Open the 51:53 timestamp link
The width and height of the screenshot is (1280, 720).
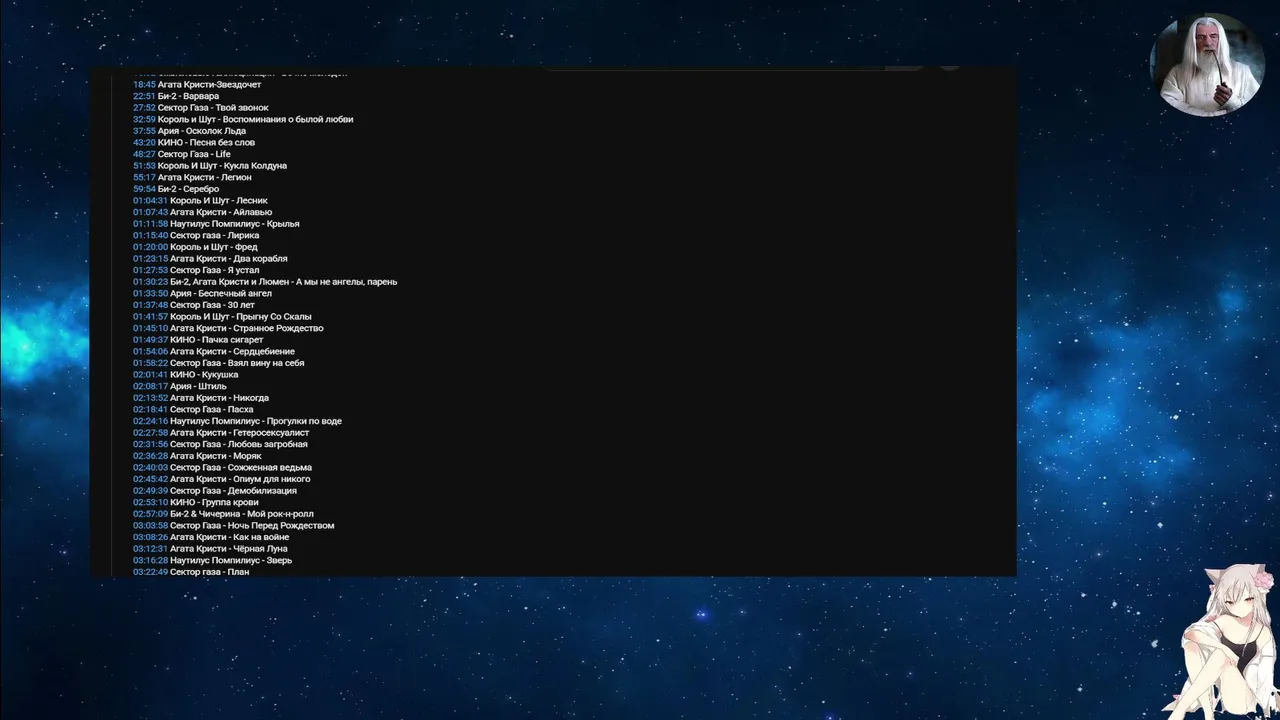point(144,166)
